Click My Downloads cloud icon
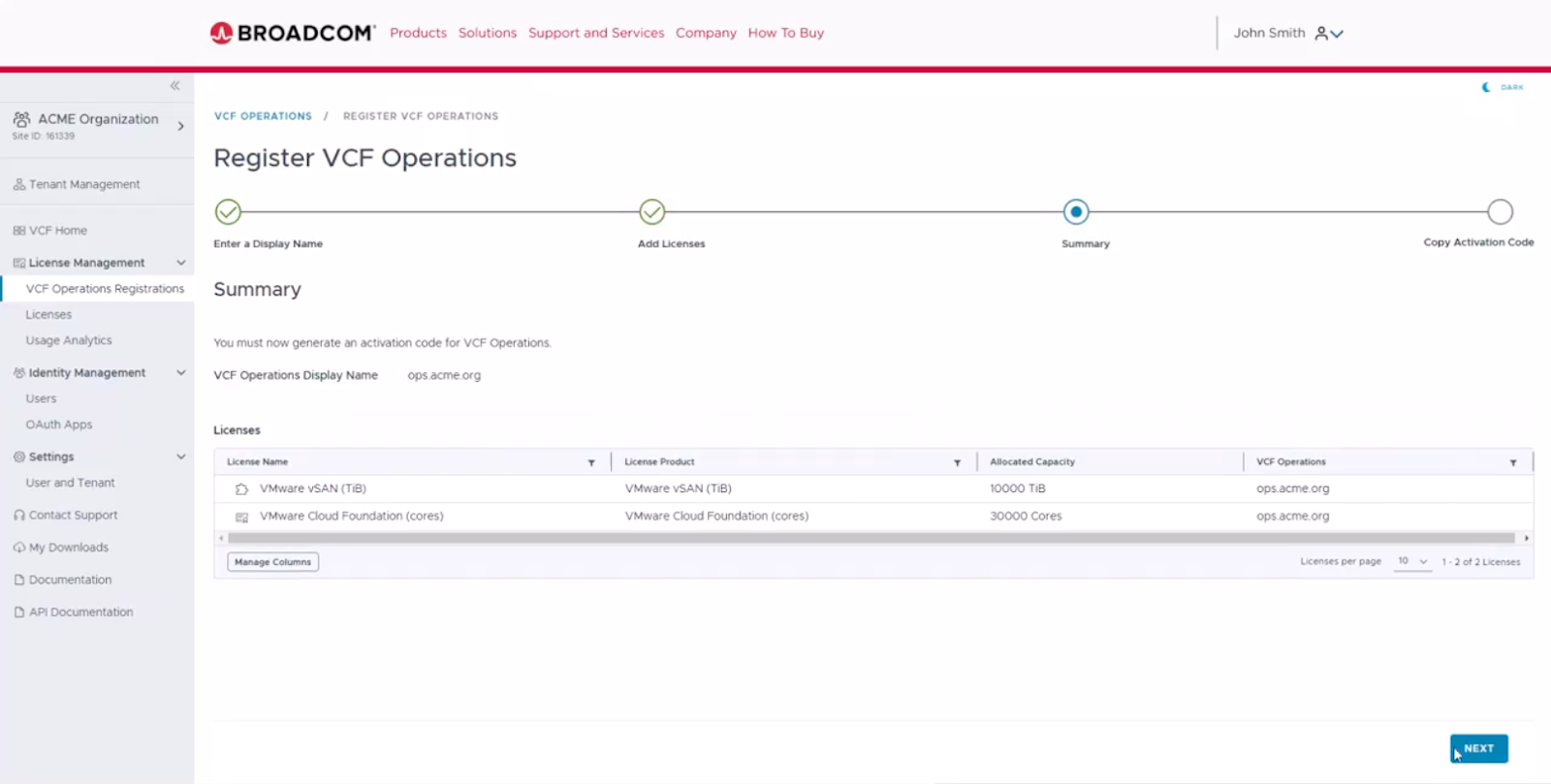Viewport: 1551px width, 784px height. coord(19,548)
